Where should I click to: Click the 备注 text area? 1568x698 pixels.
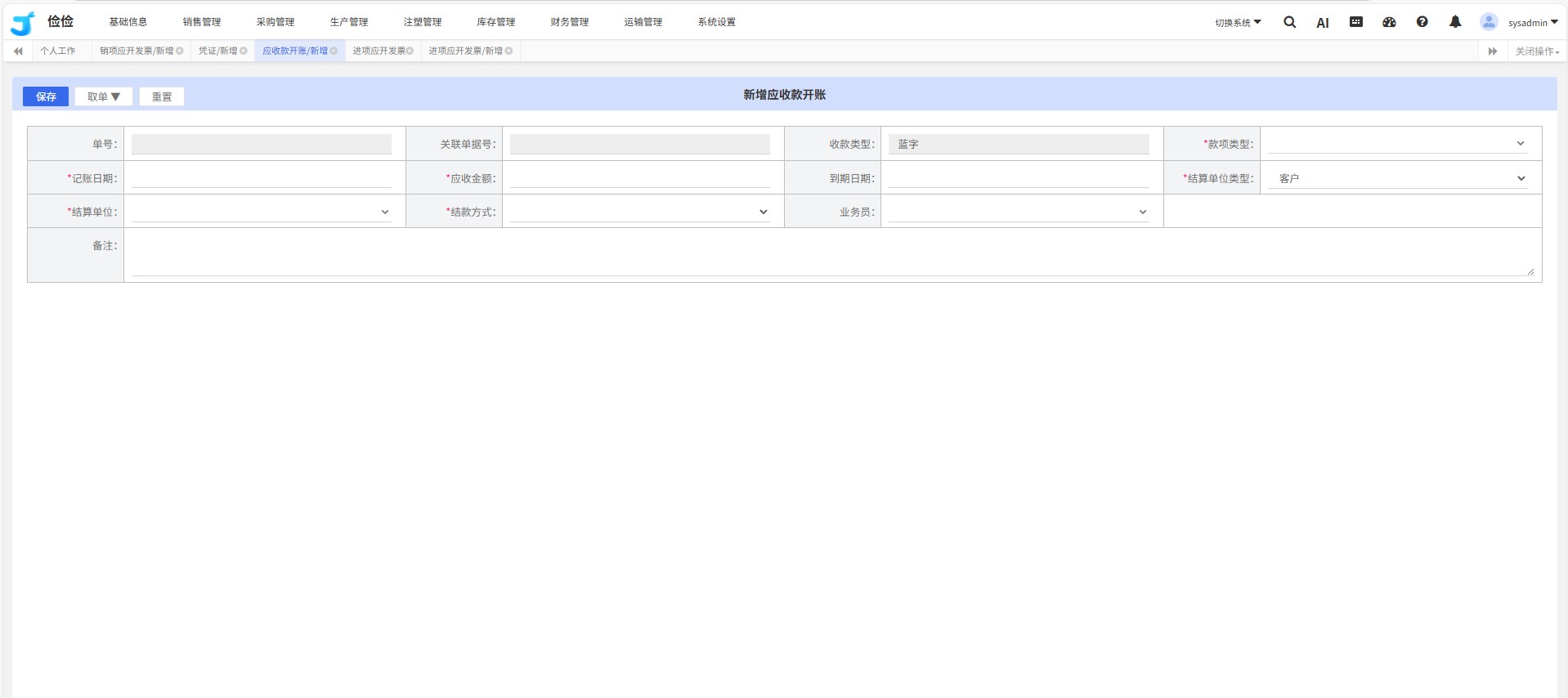point(832,255)
